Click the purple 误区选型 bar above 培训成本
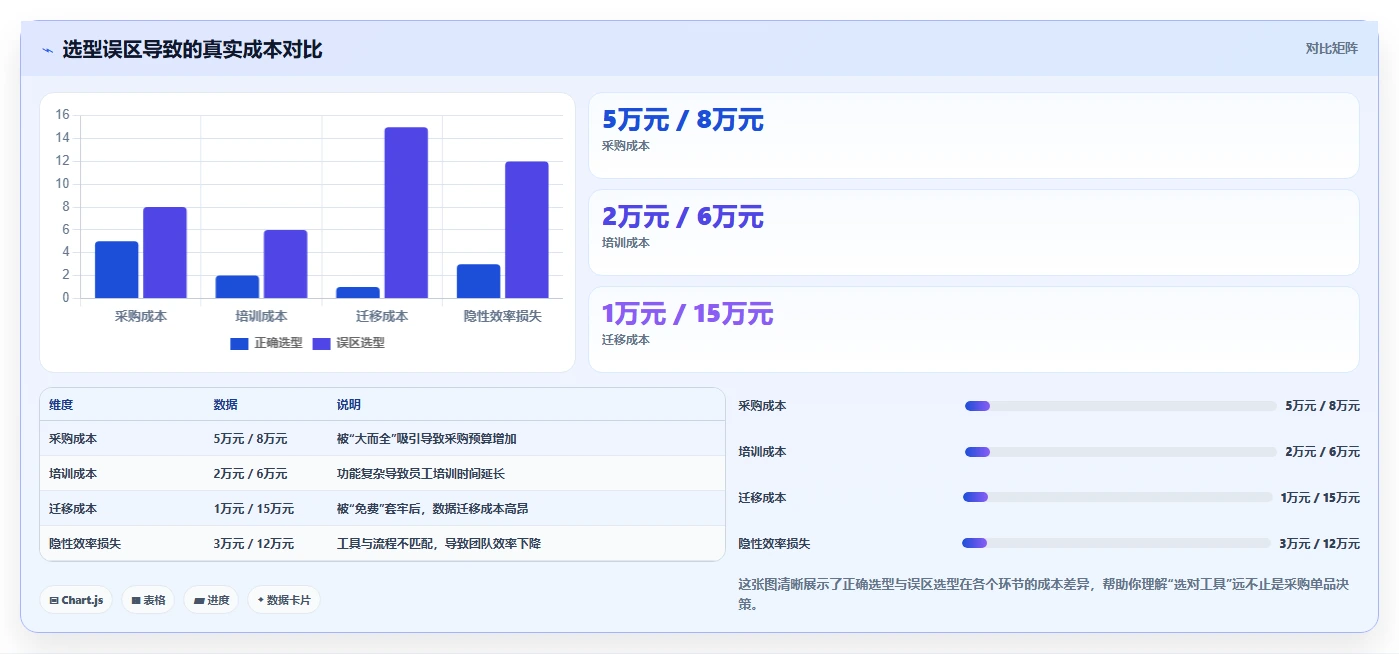 (x=285, y=264)
